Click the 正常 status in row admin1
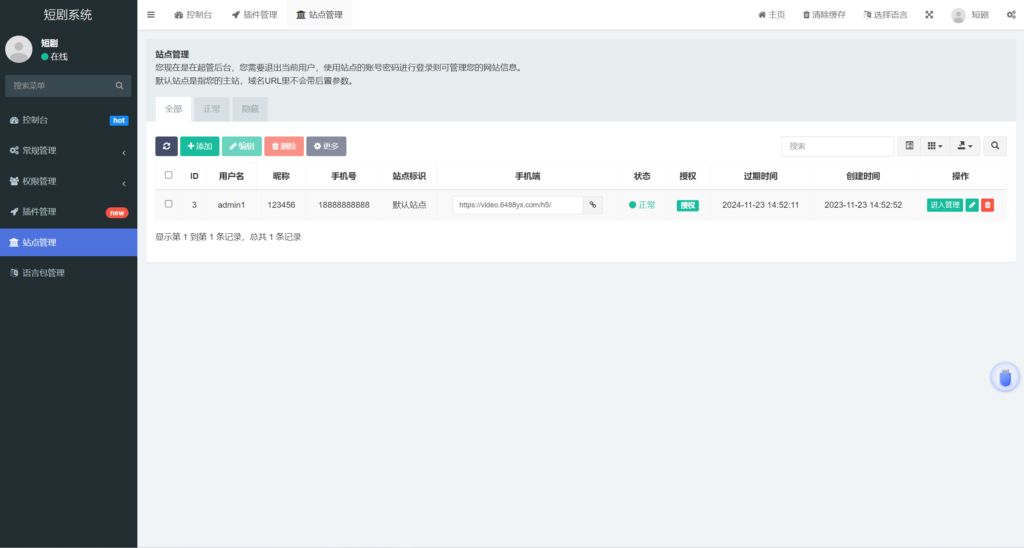Screen dimensions: 1024x548 pos(642,205)
